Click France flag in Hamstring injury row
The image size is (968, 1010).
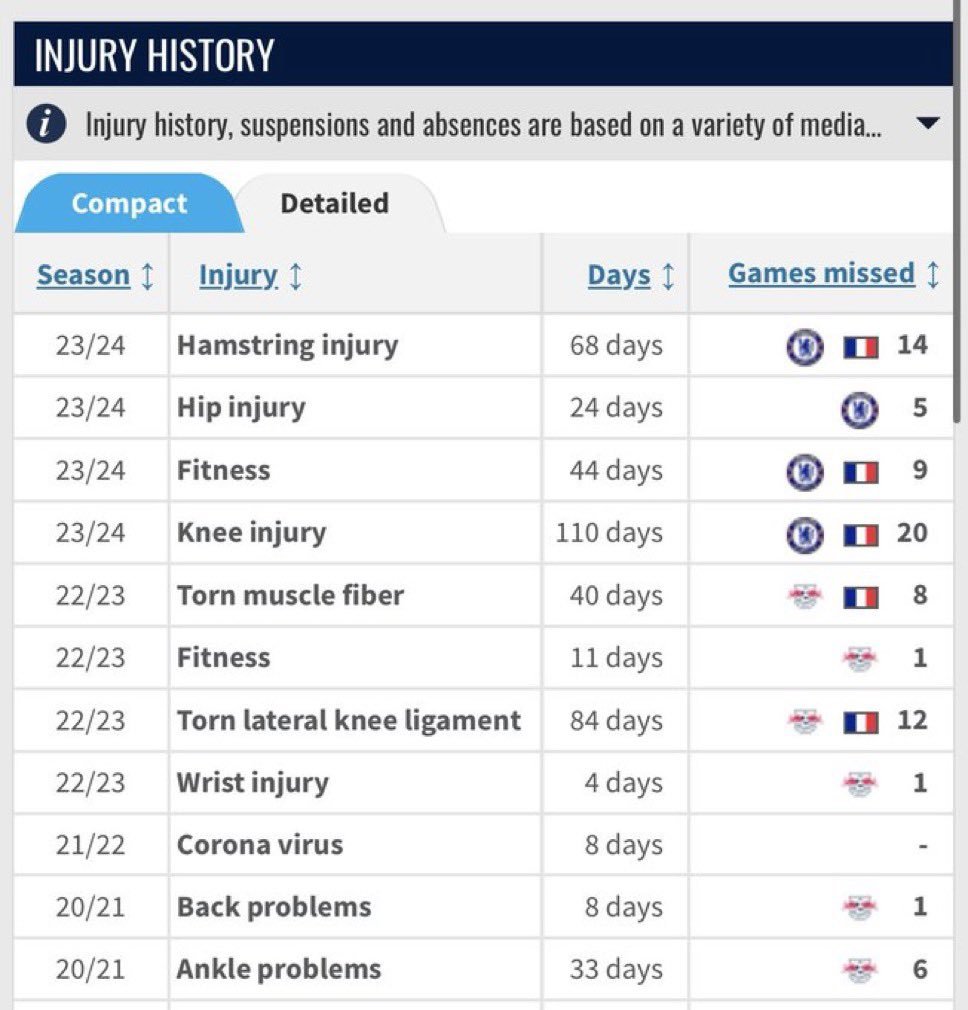(x=861, y=348)
